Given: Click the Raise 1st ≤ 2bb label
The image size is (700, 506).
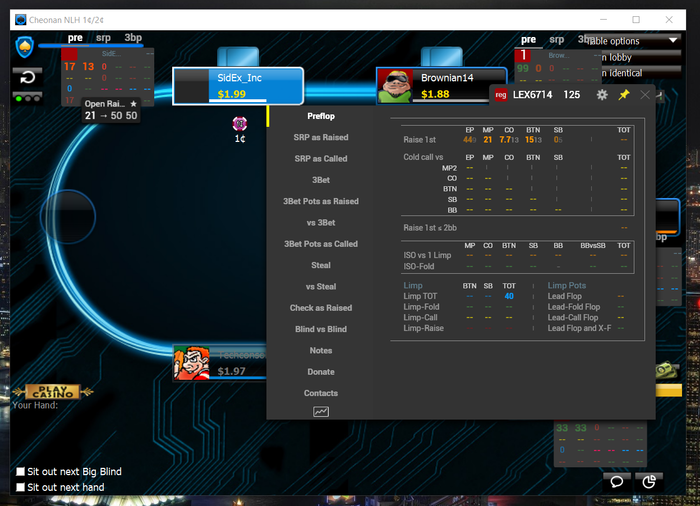Looking at the screenshot, I should click(430, 228).
